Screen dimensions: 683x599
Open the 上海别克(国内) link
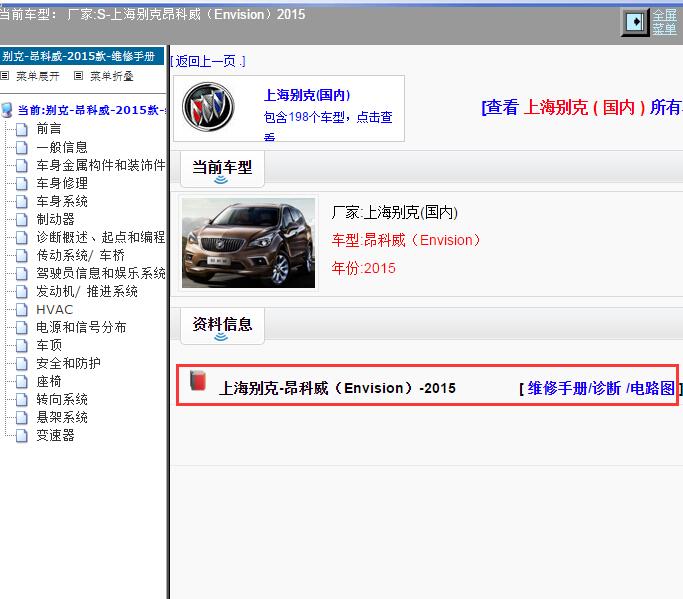click(x=307, y=95)
